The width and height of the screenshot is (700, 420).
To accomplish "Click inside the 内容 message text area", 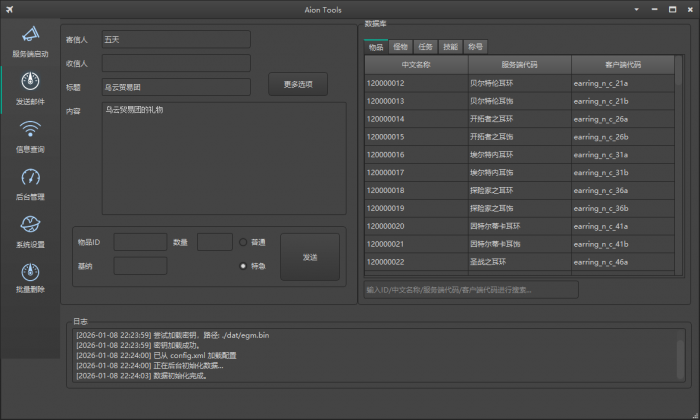I will tap(224, 158).
